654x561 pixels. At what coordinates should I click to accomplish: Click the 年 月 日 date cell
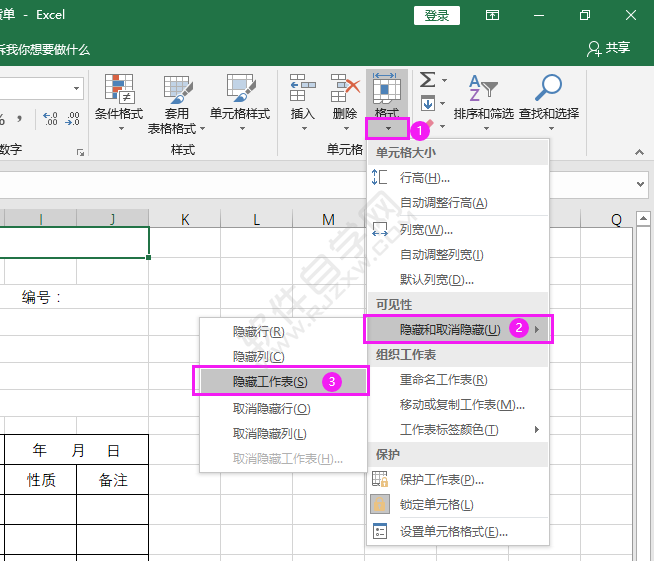click(x=76, y=450)
